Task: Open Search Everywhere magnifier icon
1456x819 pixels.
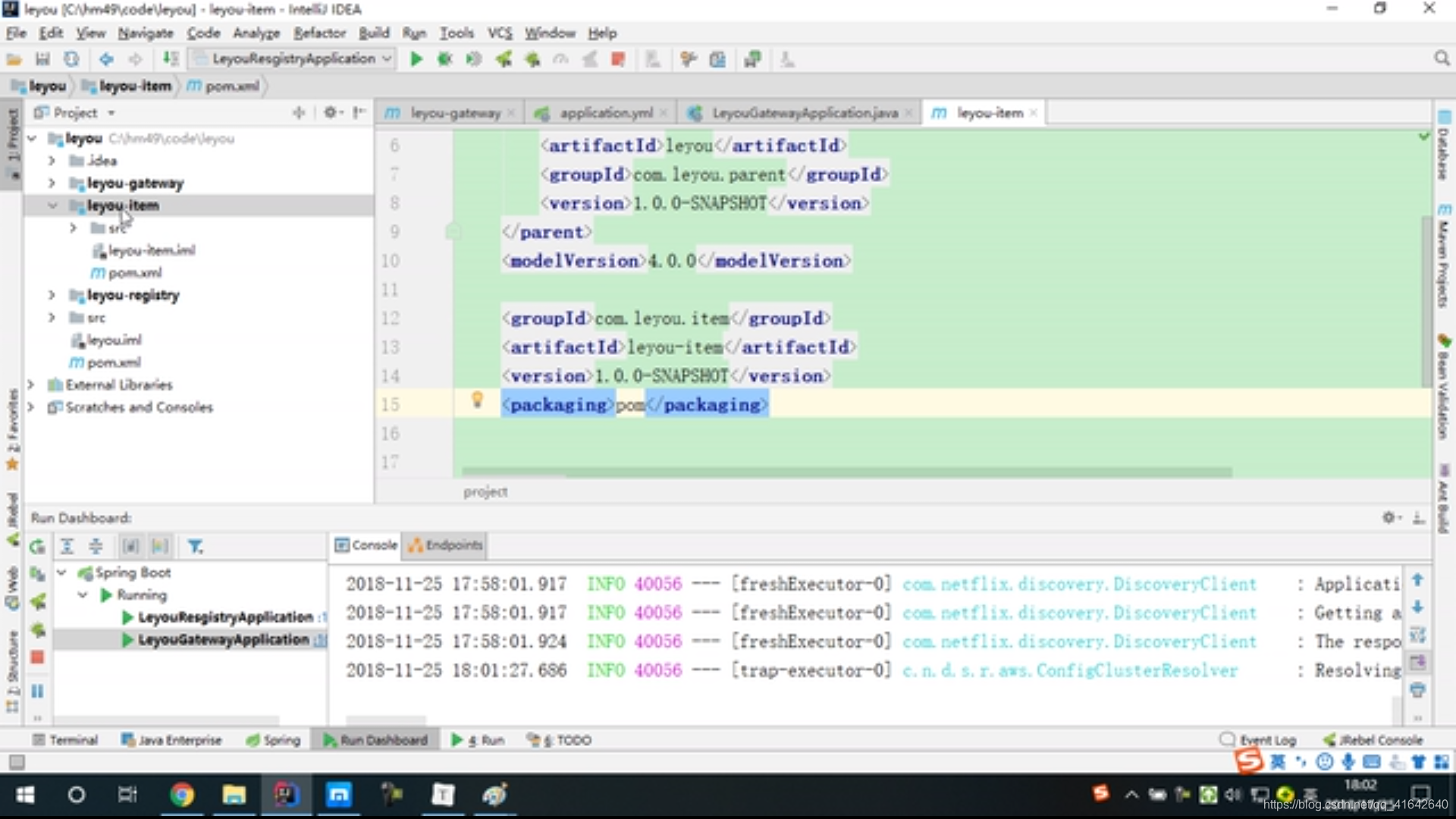Action: [1442, 58]
